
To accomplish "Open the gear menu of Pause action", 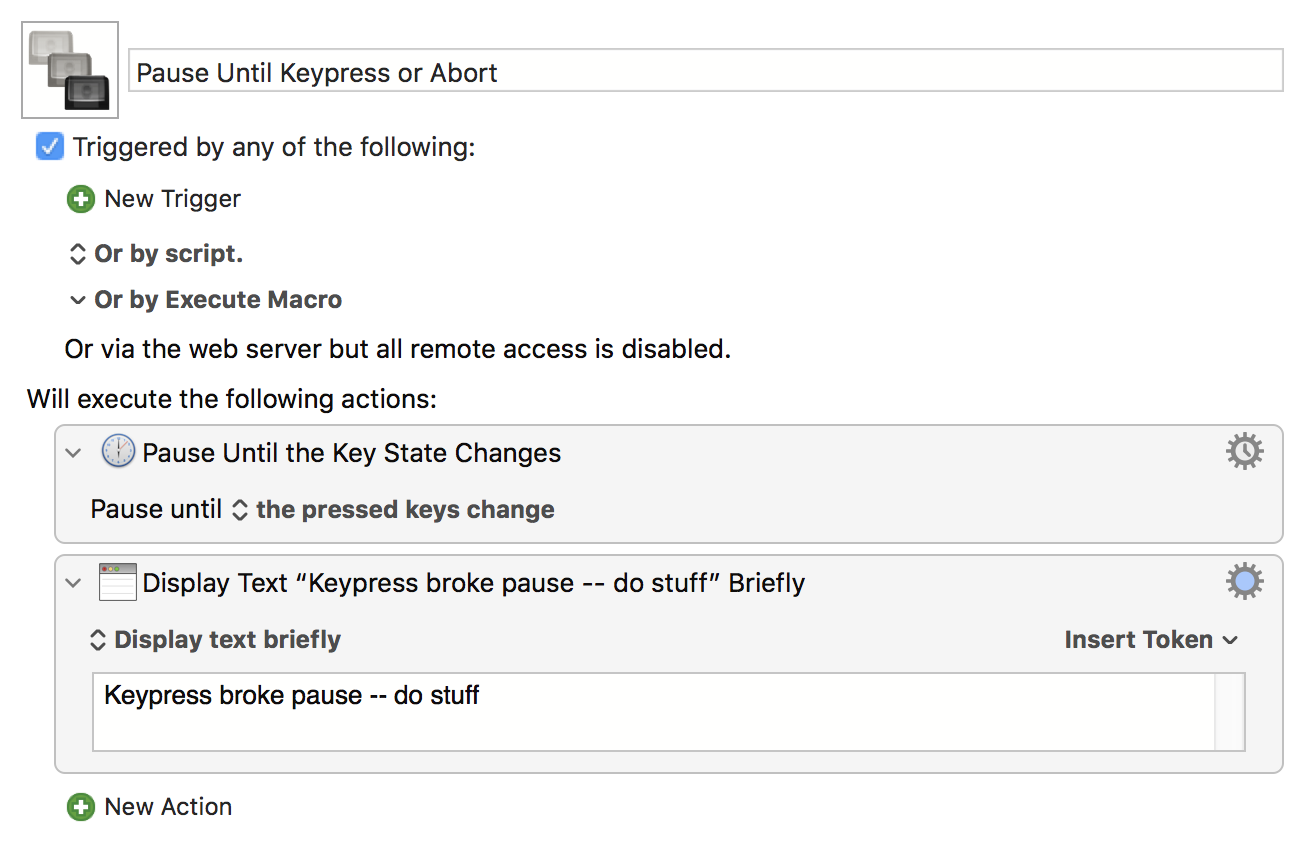I will click(1245, 452).
